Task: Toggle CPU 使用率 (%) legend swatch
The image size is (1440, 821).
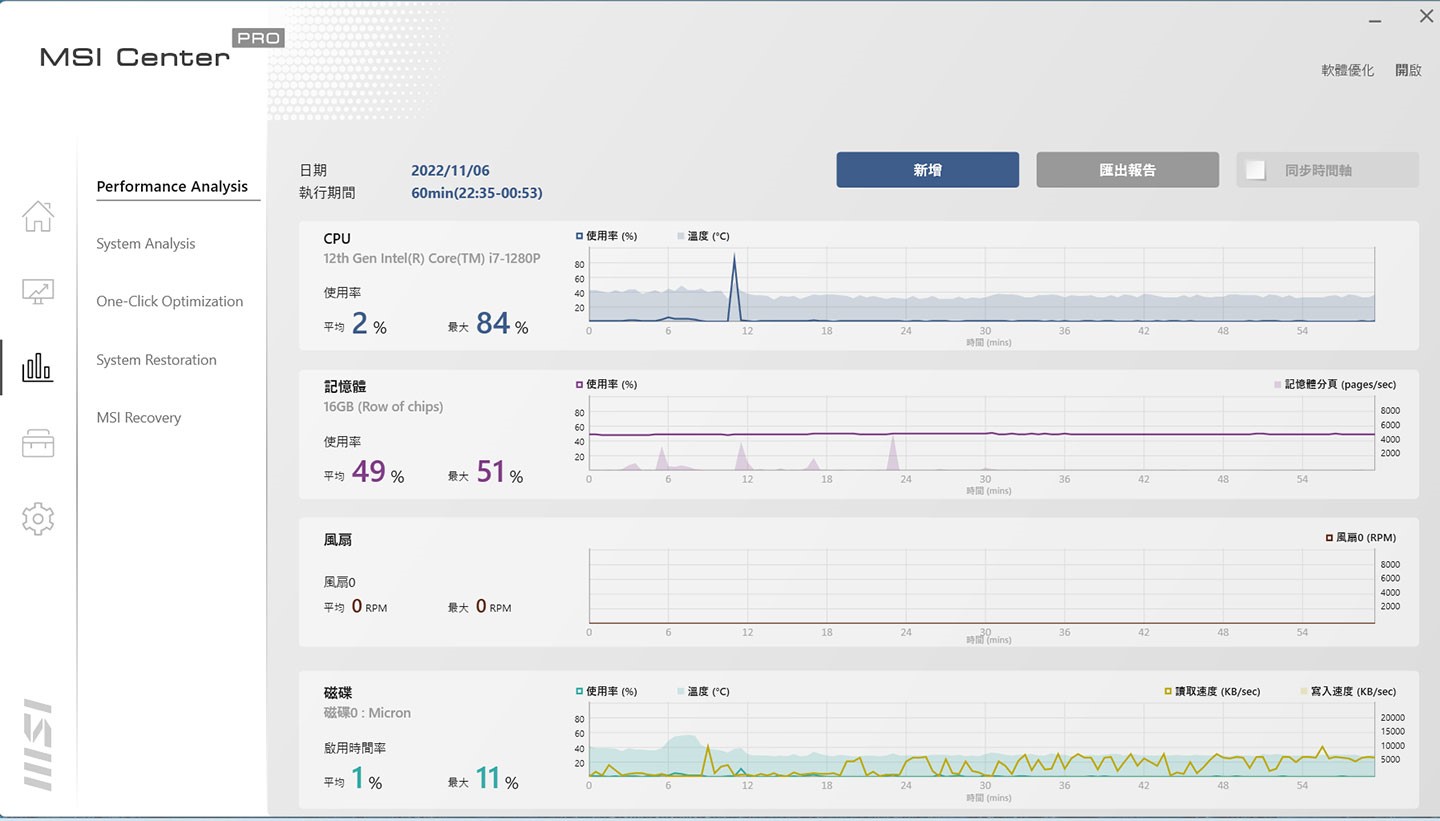Action: click(579, 236)
